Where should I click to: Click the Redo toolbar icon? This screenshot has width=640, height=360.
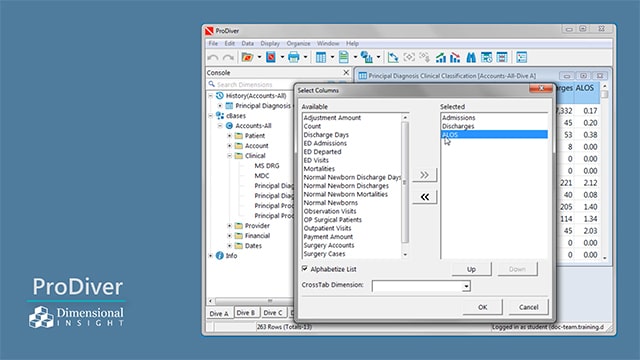(x=228, y=58)
